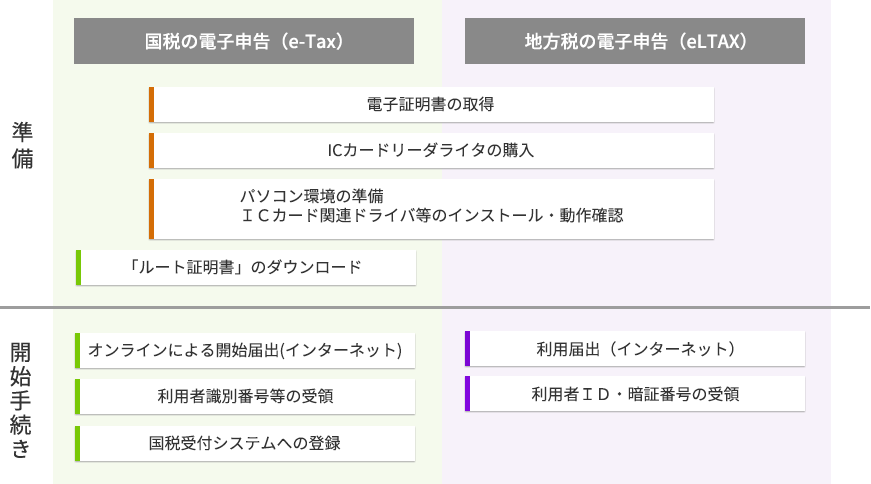Image resolution: width=871 pixels, height=484 pixels.
Task: Click orange bar beside ICカードリーダライタの購入
Action: click(151, 151)
